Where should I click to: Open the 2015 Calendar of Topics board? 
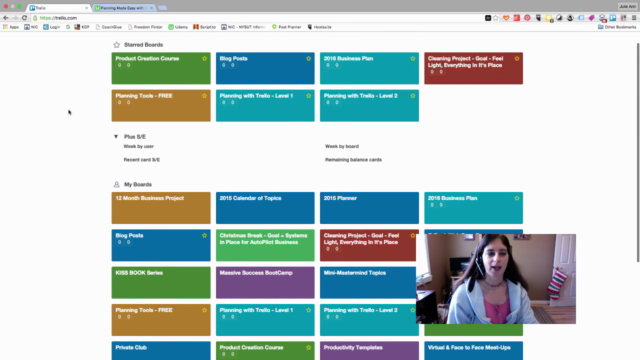pyautogui.click(x=265, y=208)
